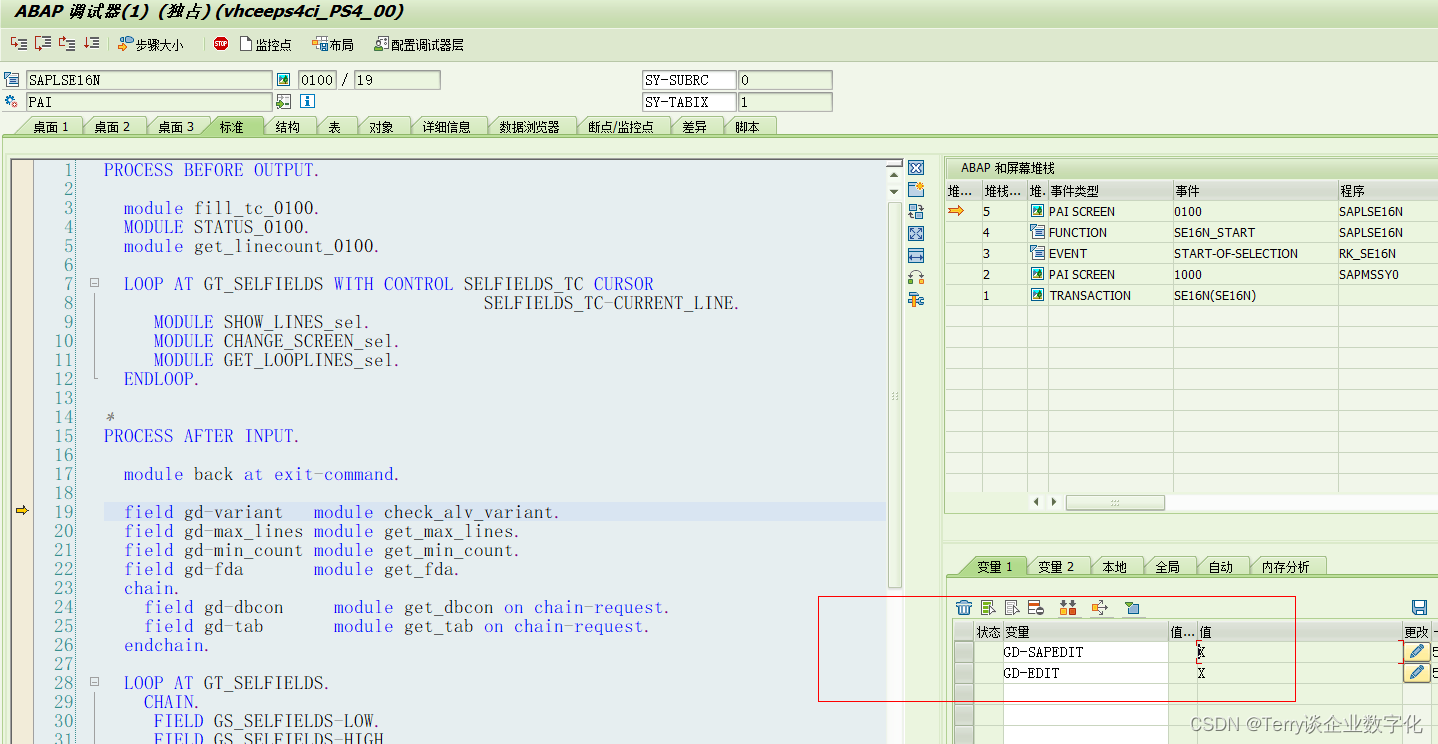1438x744 pixels.
Task: Switch to the 脚本 desktop tab
Action: click(749, 126)
